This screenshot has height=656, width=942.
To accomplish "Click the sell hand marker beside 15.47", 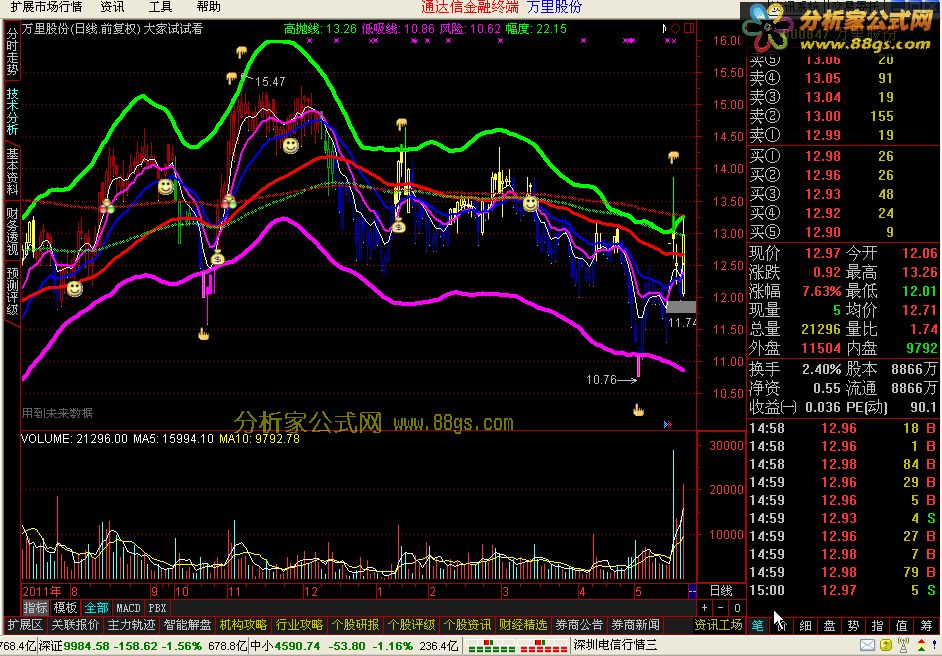I will (232, 78).
